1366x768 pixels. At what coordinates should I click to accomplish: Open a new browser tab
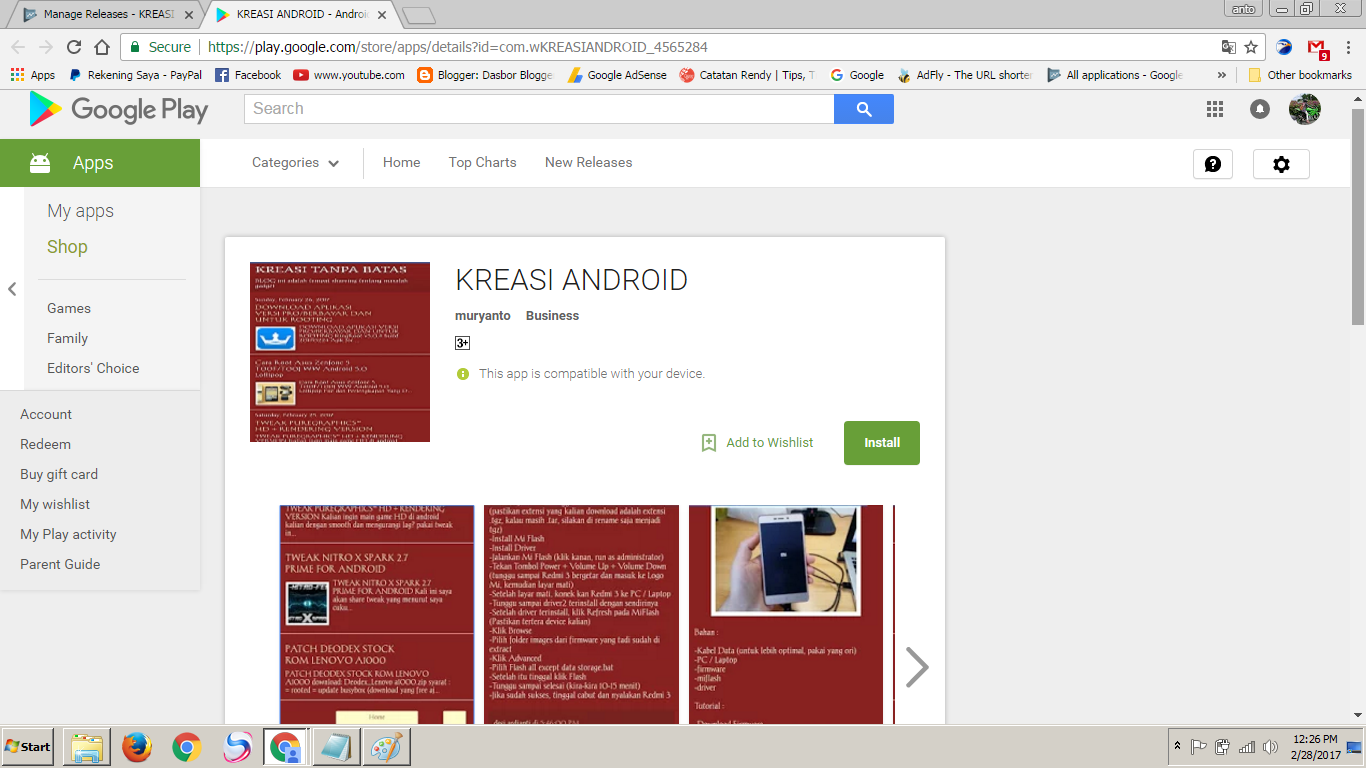tap(418, 14)
